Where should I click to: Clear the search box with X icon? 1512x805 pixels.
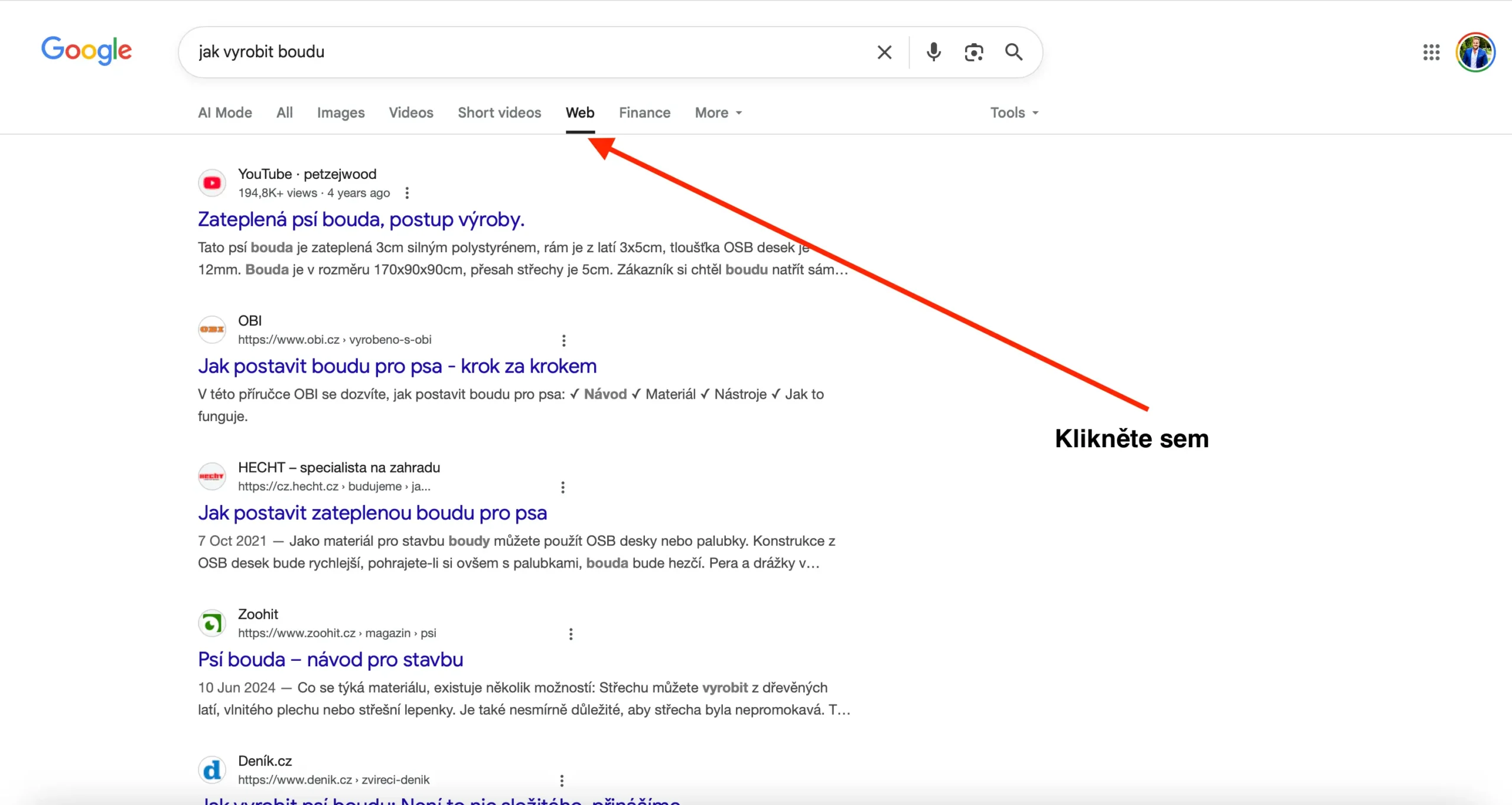pos(884,52)
